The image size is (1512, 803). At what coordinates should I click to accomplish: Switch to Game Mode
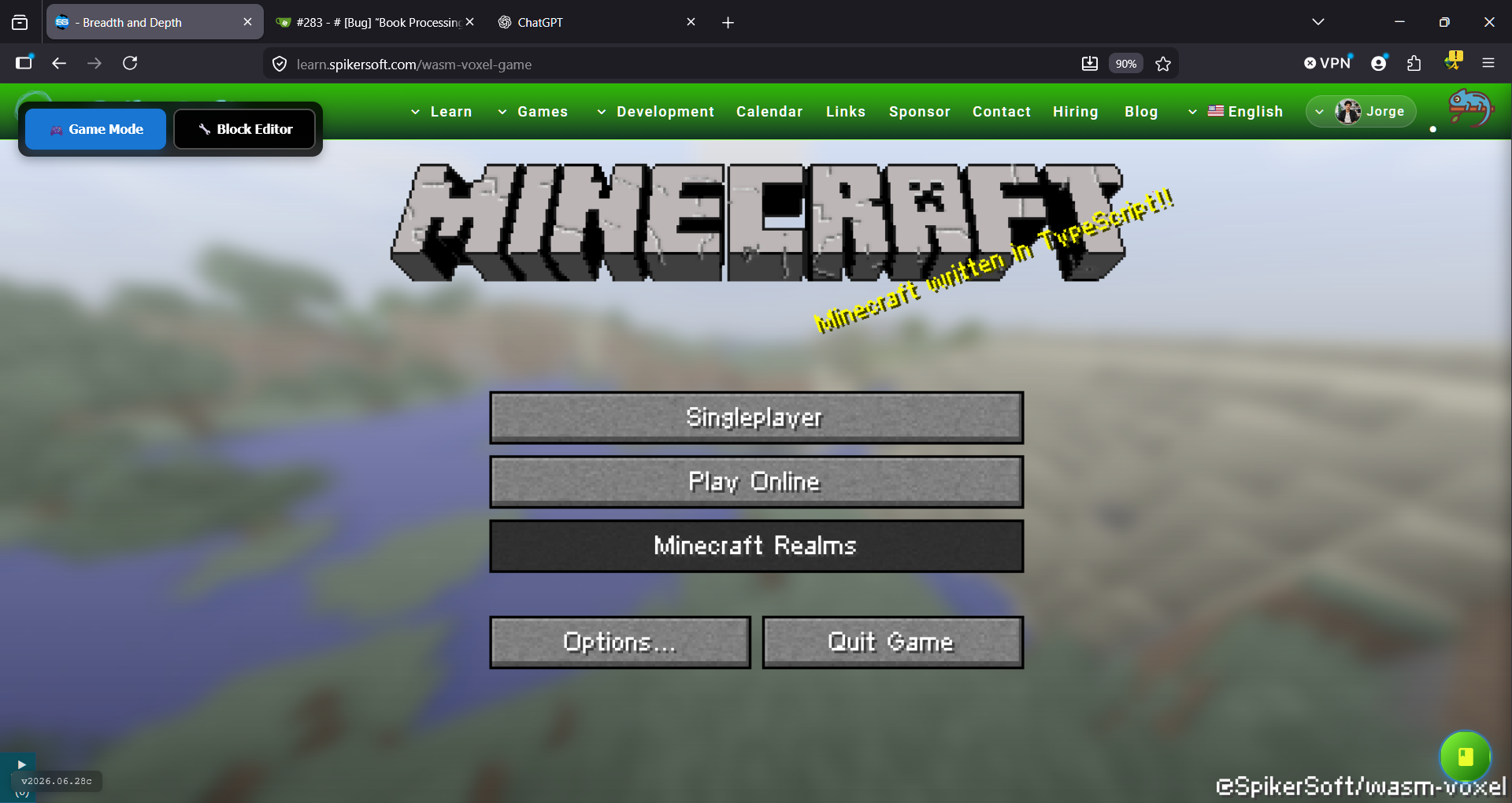95,129
